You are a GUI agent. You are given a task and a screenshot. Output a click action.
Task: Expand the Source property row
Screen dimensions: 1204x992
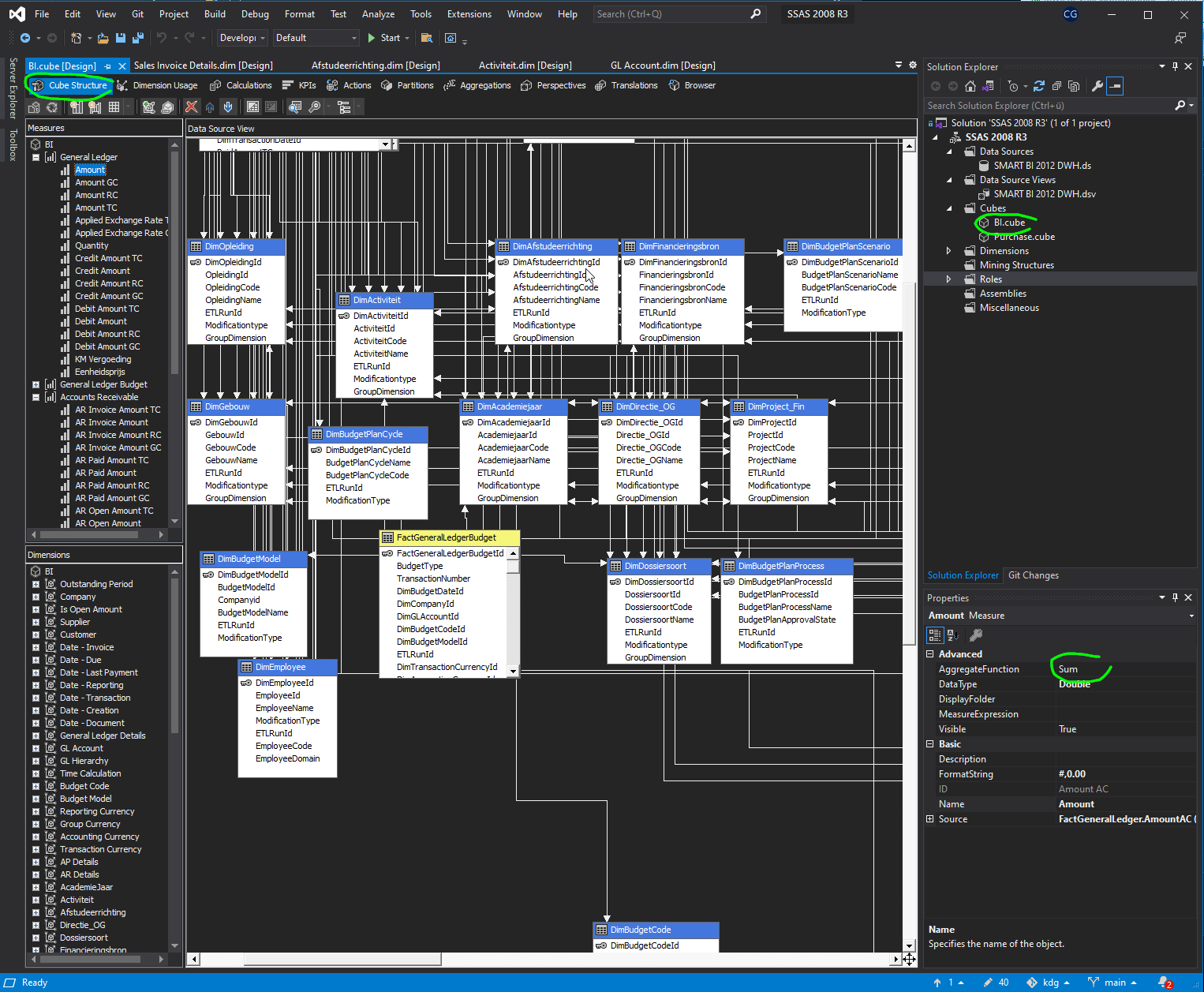(x=930, y=819)
